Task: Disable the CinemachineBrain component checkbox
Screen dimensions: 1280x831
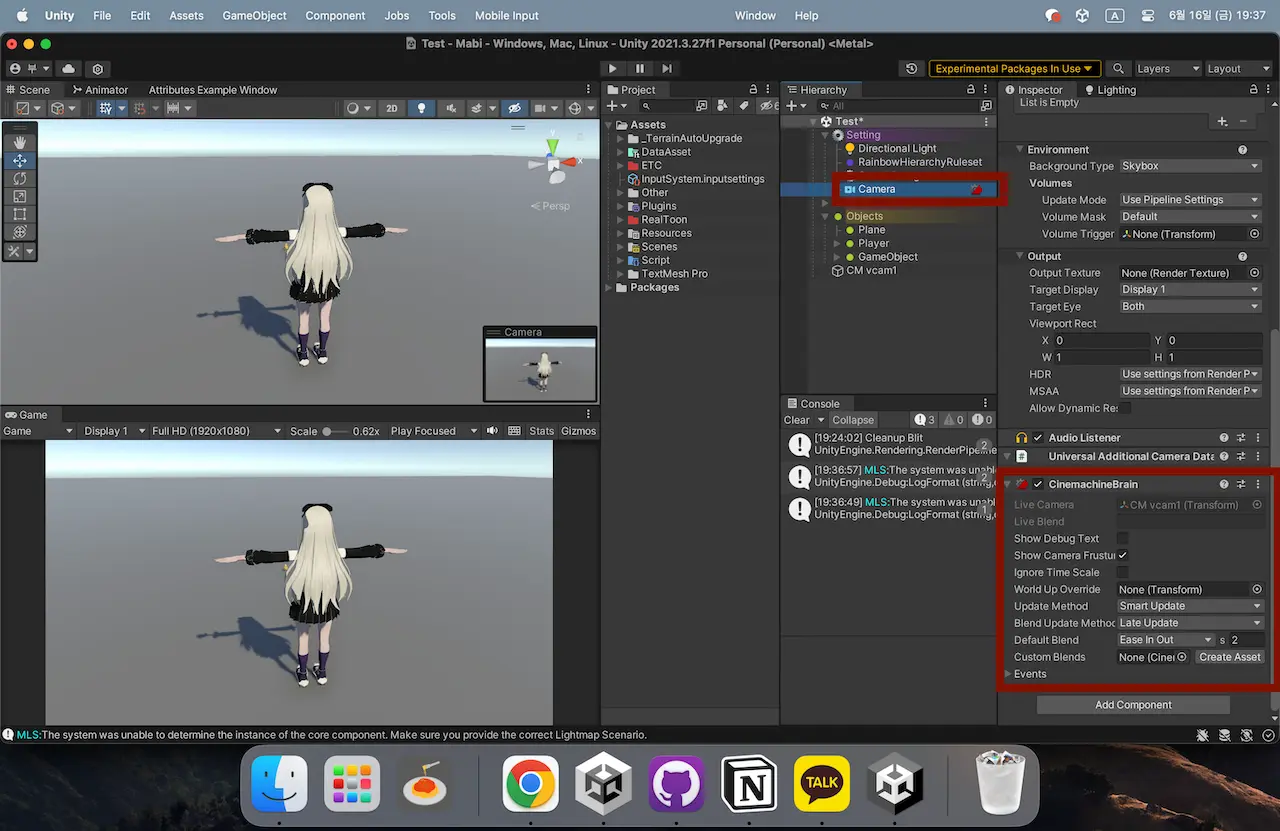Action: coord(1038,484)
